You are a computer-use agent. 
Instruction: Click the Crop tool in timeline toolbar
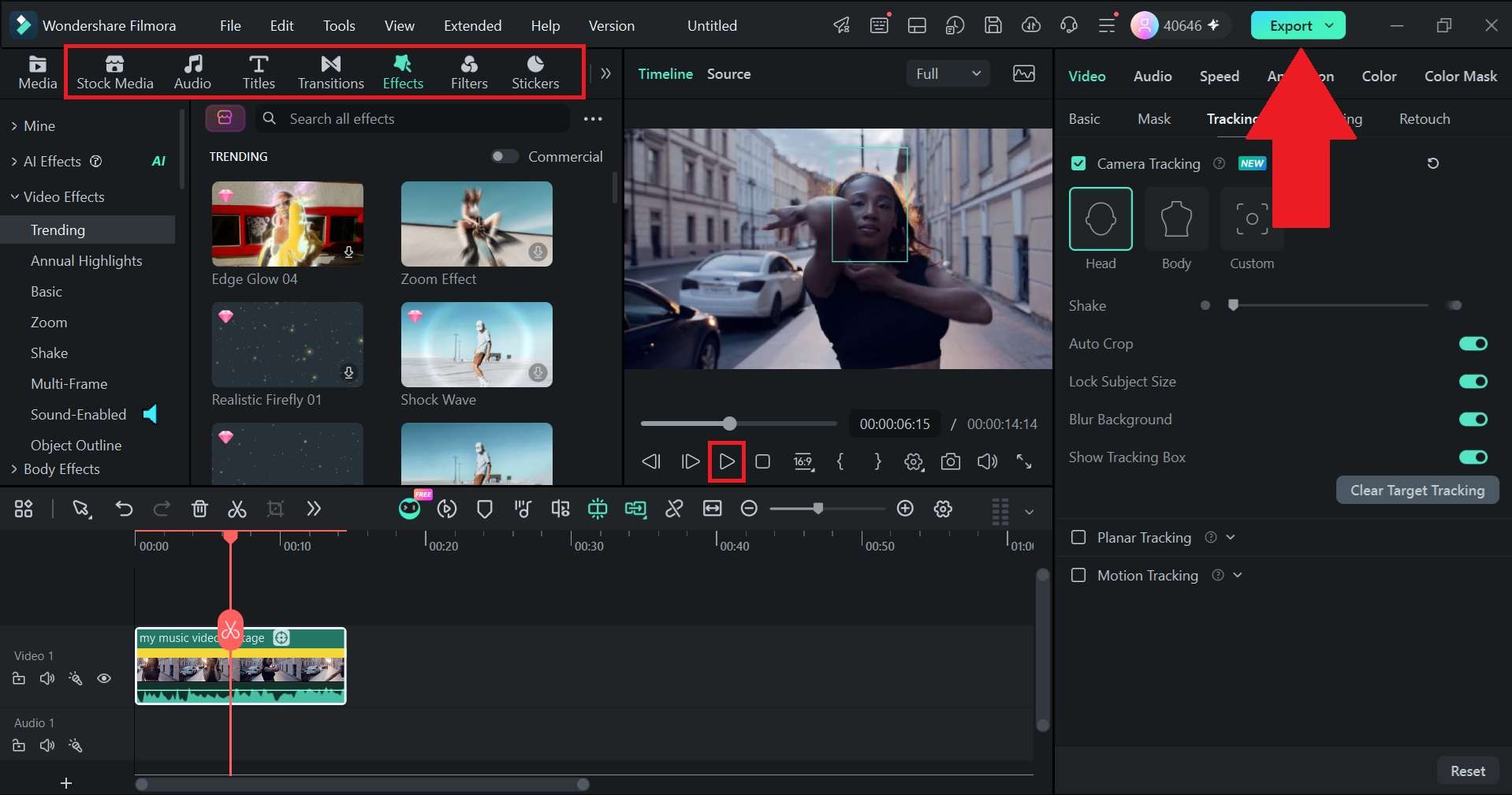click(275, 509)
